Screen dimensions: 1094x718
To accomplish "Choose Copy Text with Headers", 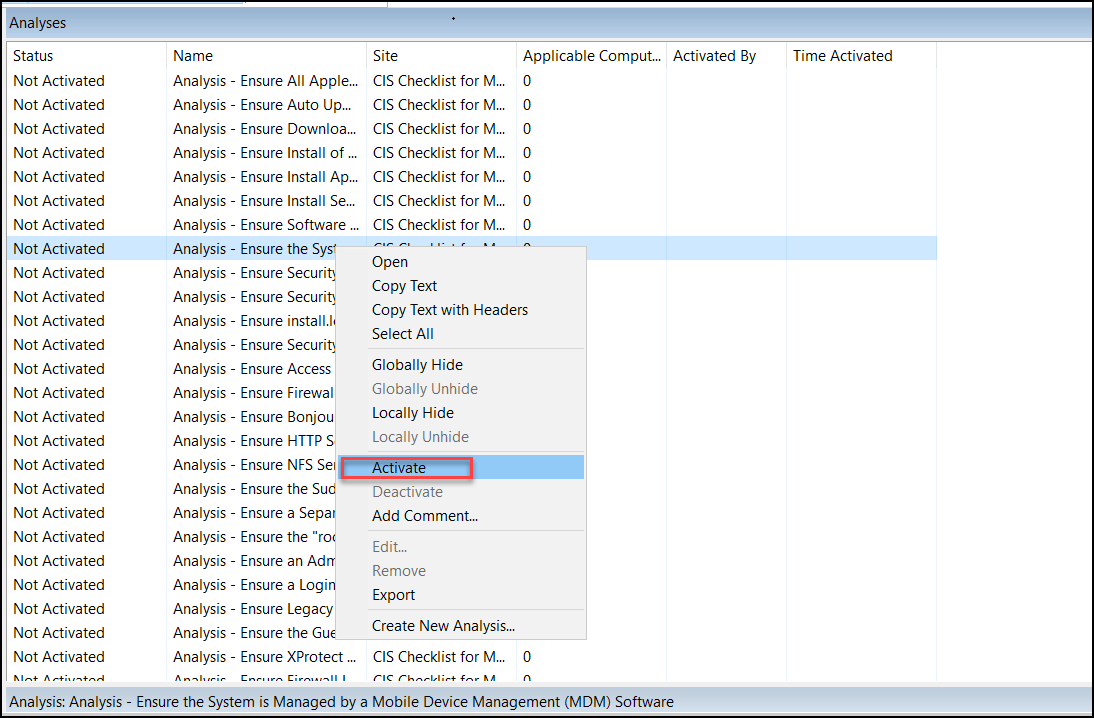I will pos(450,309).
